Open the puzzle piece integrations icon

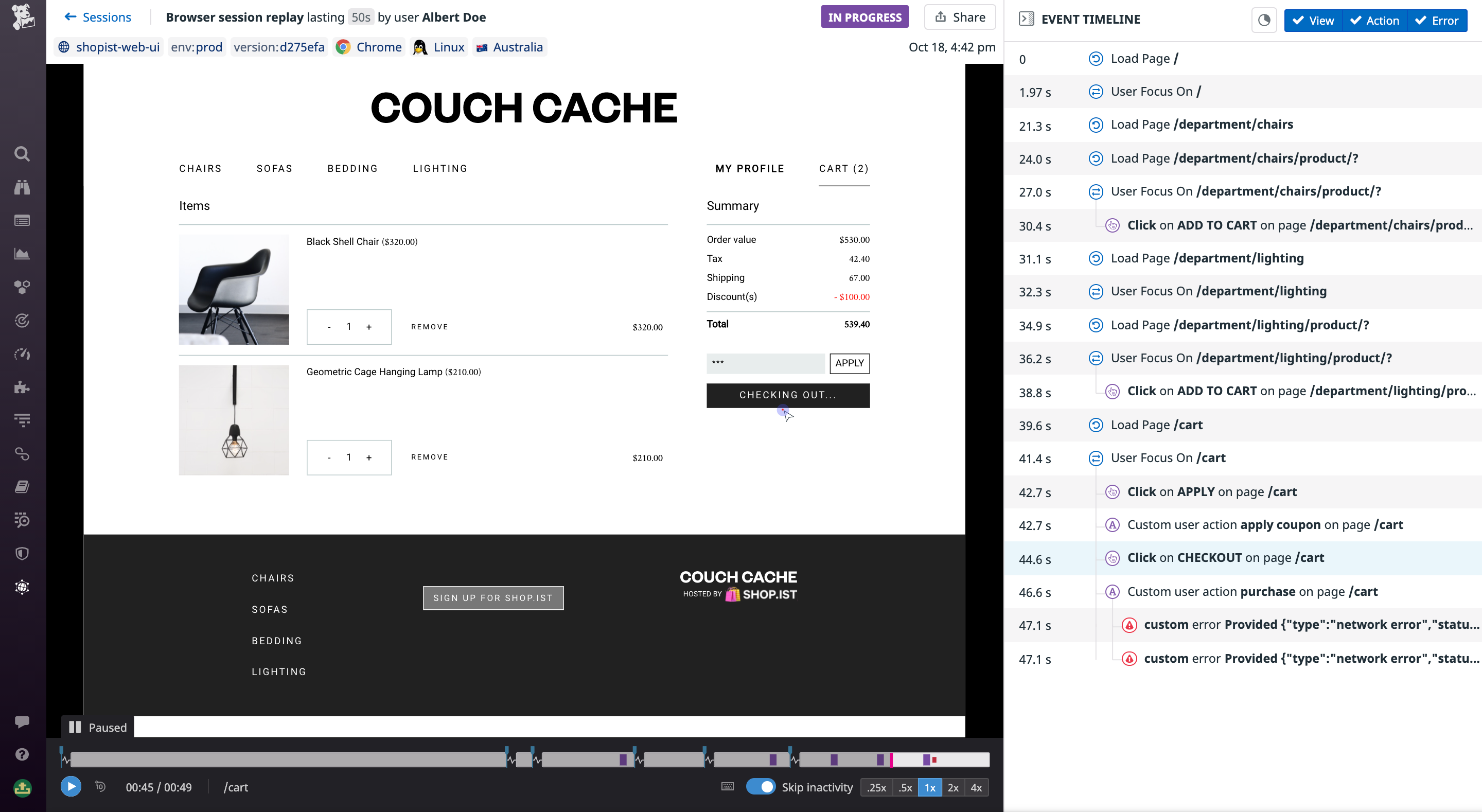(x=22, y=387)
